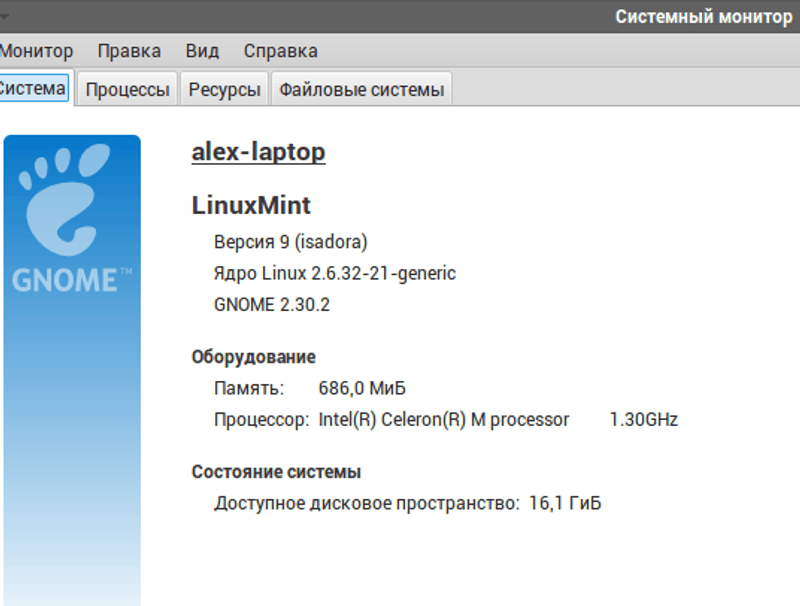Open the Справка menu
This screenshot has width=800, height=606.
pos(281,51)
